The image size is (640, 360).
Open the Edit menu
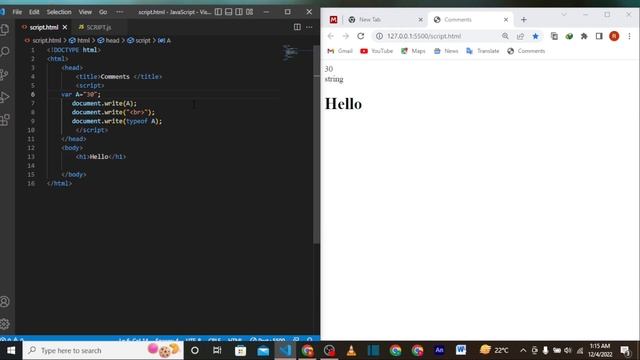34,12
